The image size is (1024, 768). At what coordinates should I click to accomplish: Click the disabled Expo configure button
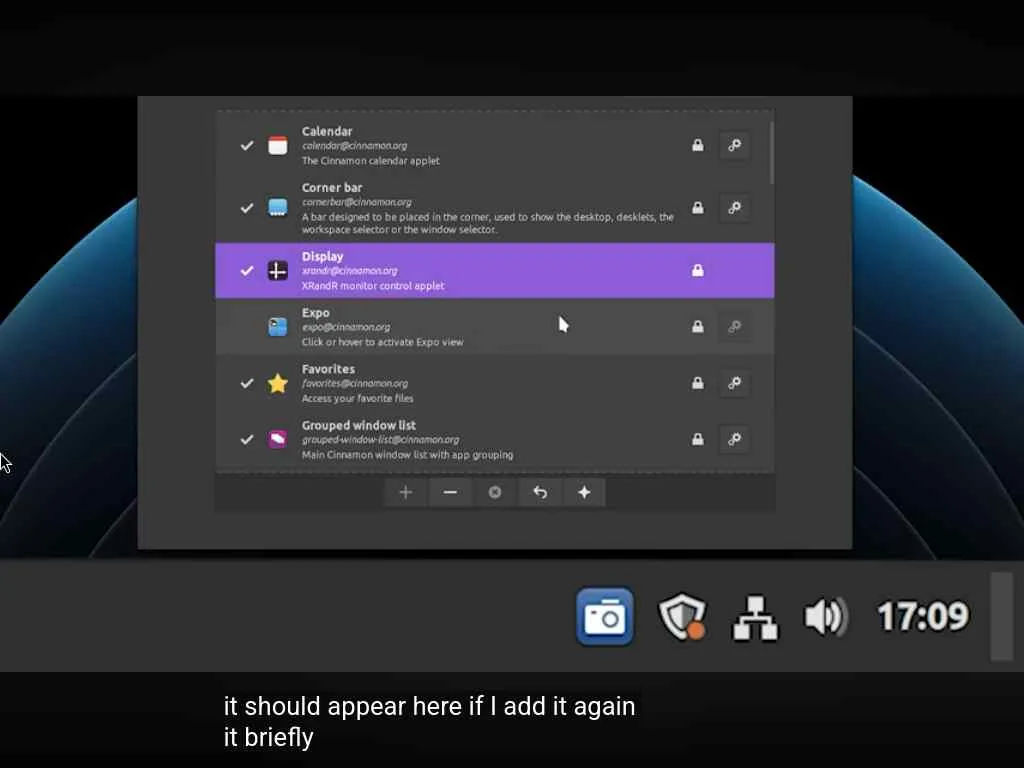pyautogui.click(x=734, y=327)
